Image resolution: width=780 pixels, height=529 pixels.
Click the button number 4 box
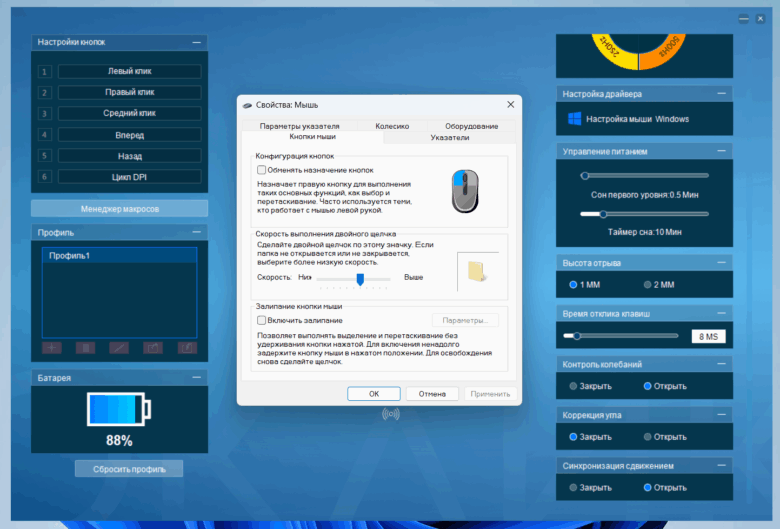click(x=44, y=135)
